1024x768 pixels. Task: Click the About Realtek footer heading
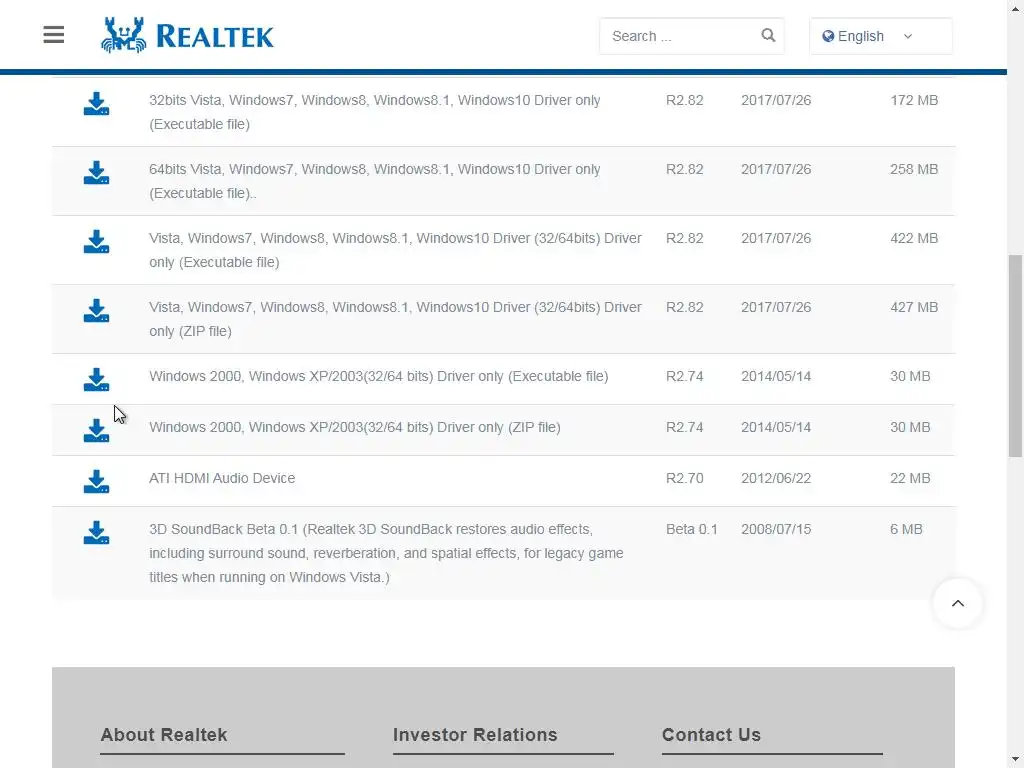(164, 735)
